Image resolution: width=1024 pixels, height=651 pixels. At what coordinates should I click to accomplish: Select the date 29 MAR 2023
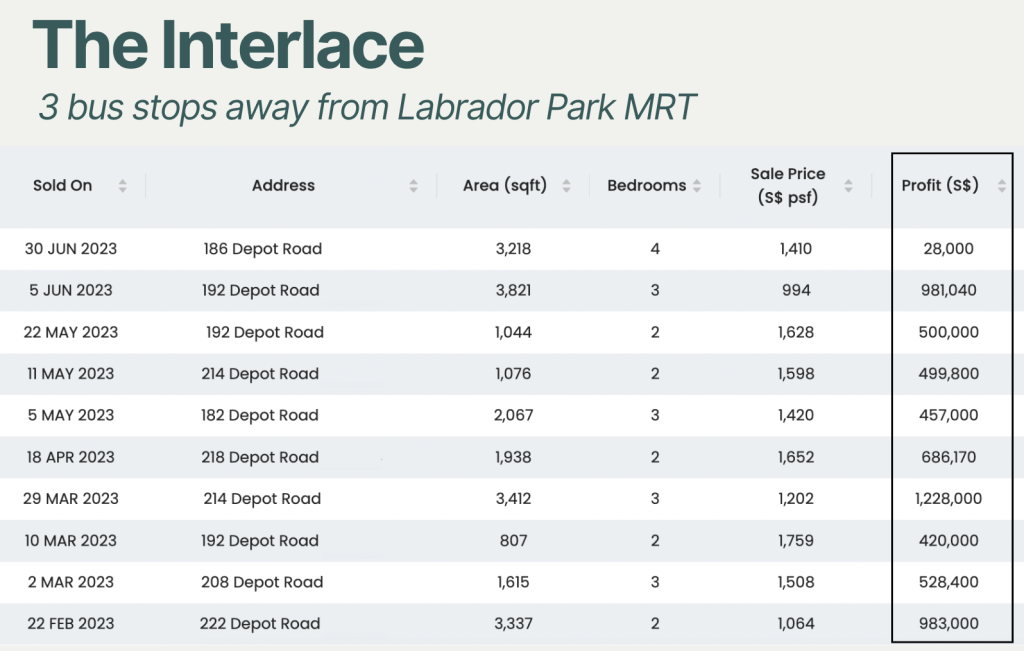[x=71, y=499]
